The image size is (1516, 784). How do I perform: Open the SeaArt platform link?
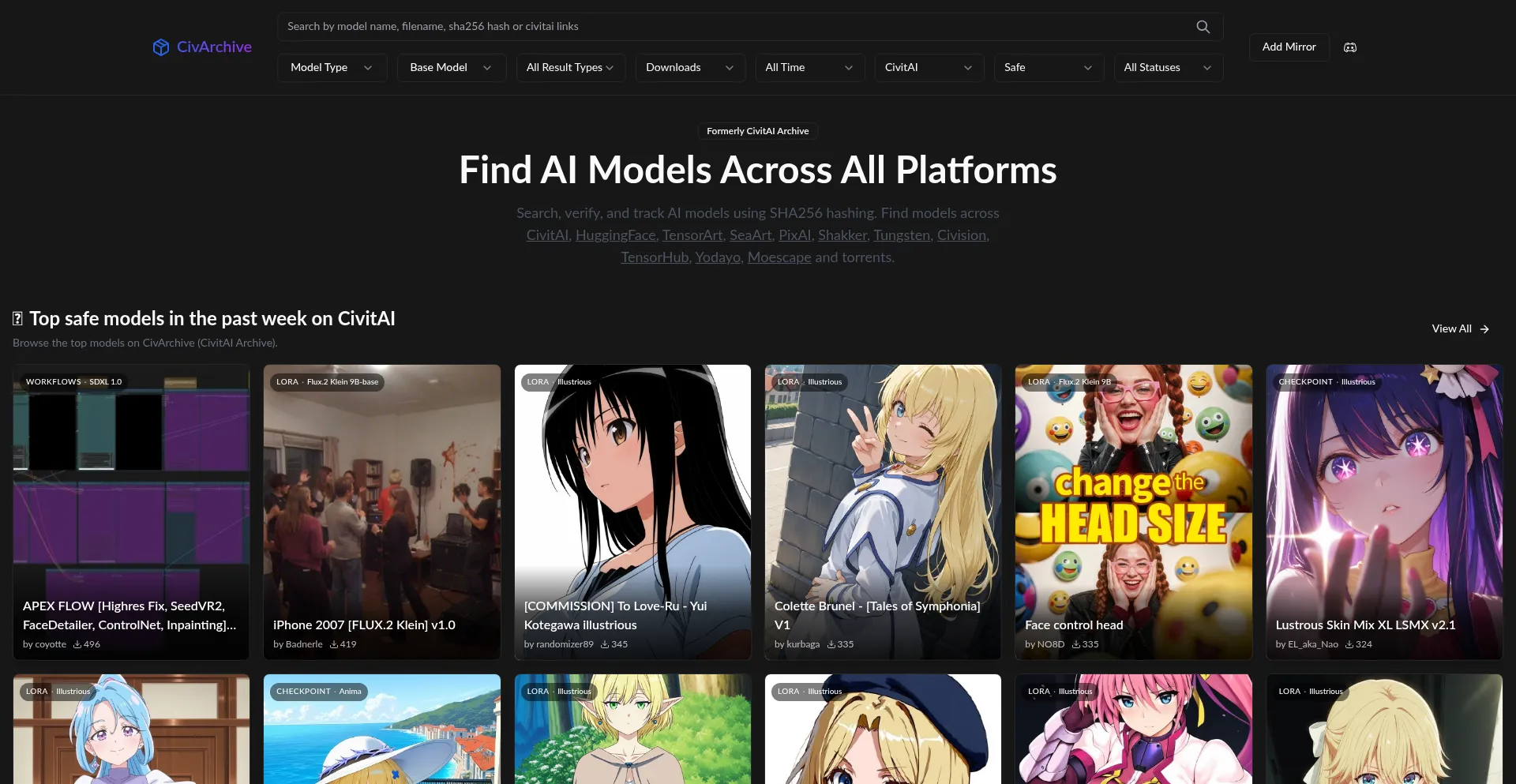tap(751, 235)
